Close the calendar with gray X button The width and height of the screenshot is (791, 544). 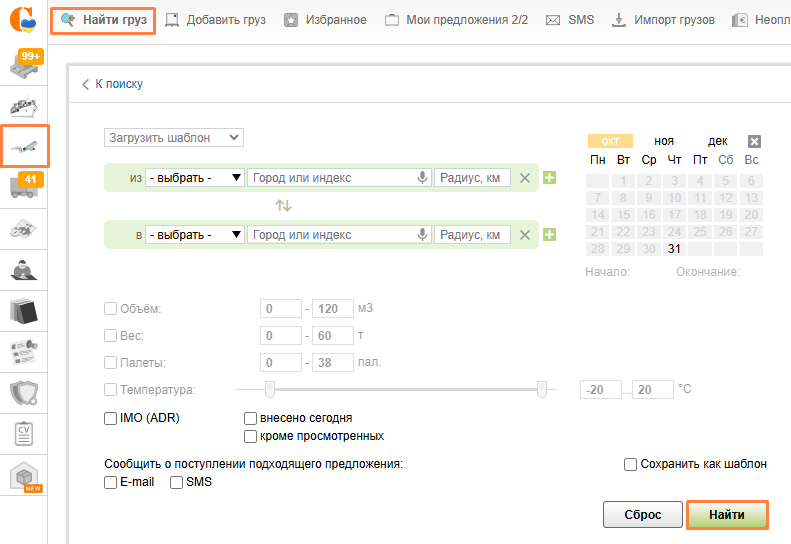(754, 141)
